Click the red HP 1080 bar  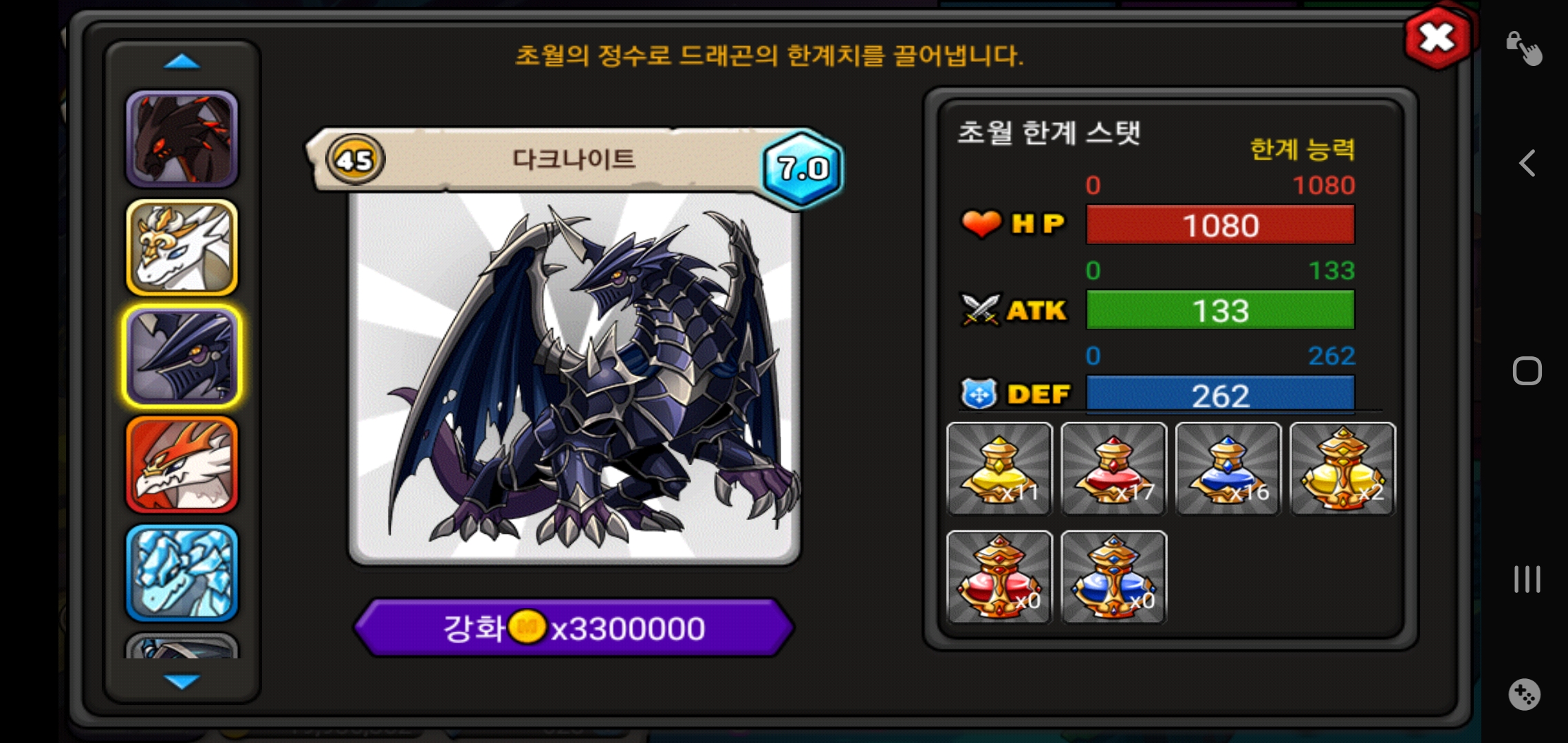click(1220, 225)
